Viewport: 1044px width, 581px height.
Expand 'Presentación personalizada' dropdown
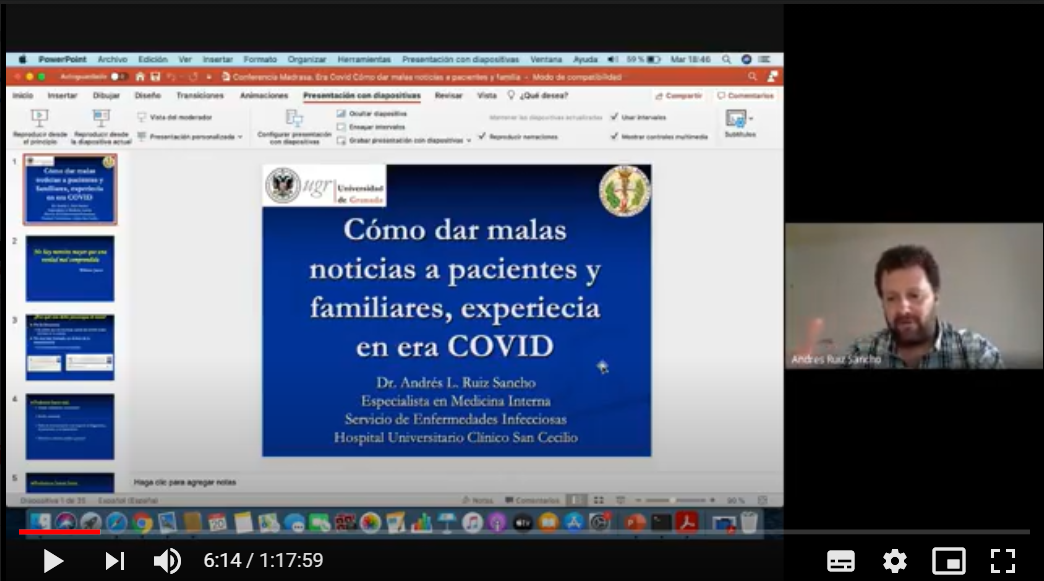click(241, 137)
